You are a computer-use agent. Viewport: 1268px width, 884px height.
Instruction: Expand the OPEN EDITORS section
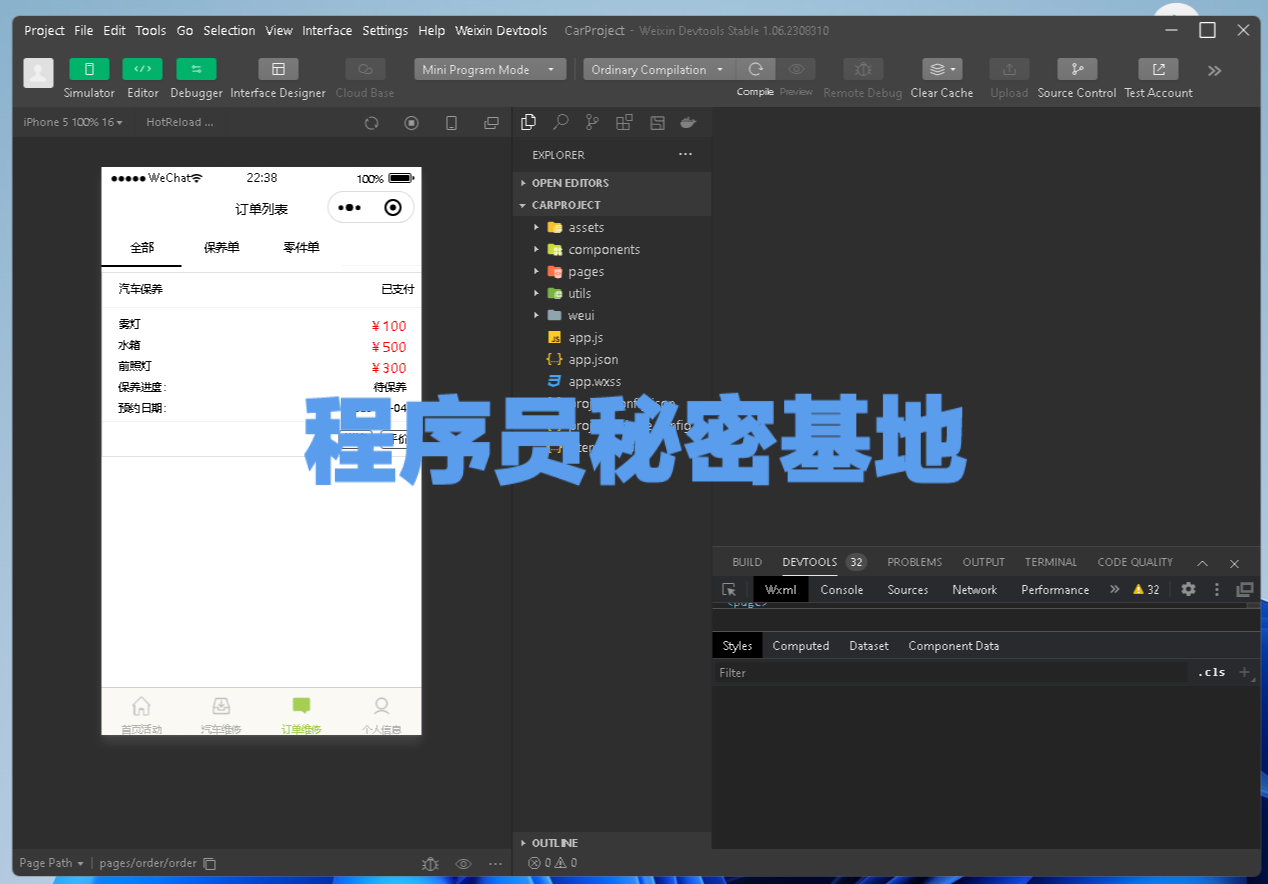612,183
